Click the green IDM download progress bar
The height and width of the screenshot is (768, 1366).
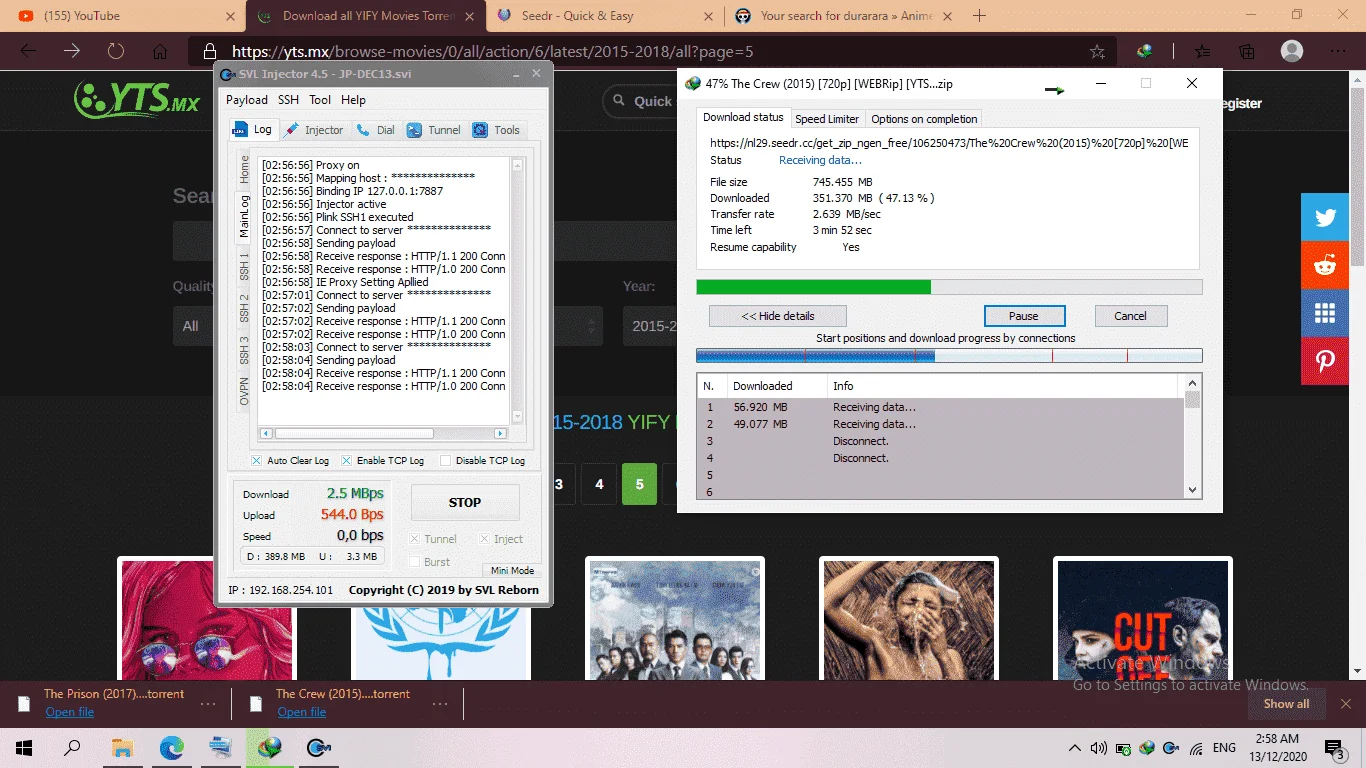click(949, 287)
